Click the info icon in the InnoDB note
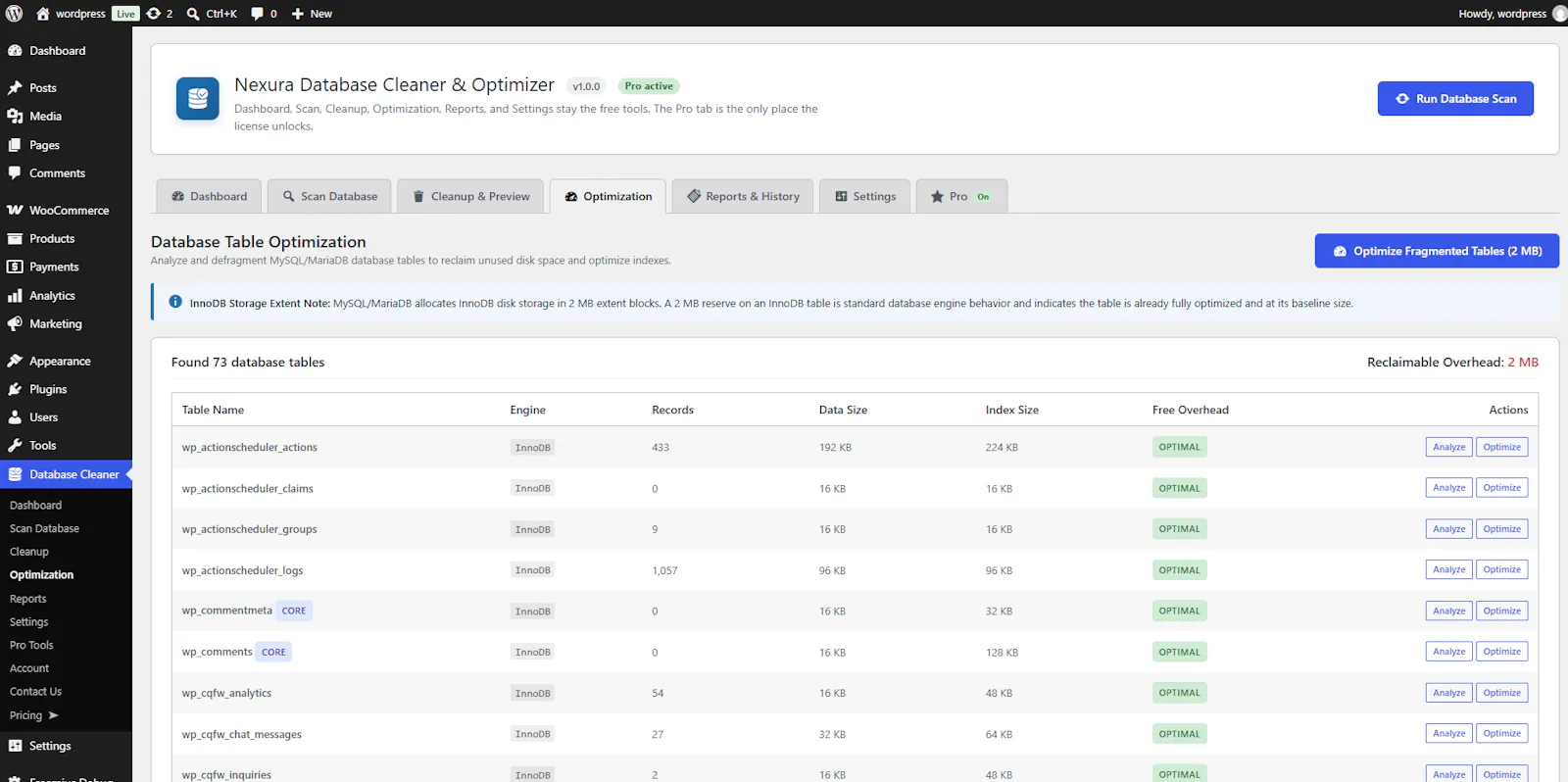 tap(175, 302)
